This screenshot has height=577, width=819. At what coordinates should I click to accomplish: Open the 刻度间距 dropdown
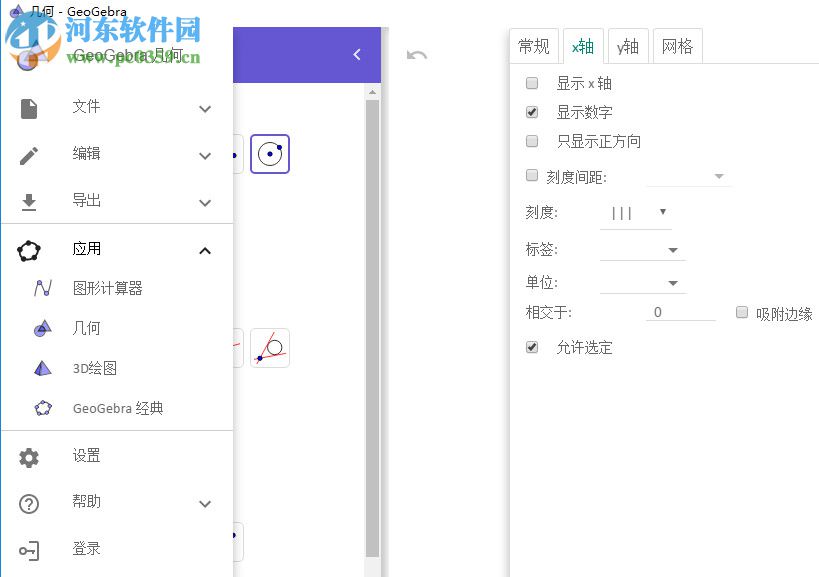tap(689, 176)
